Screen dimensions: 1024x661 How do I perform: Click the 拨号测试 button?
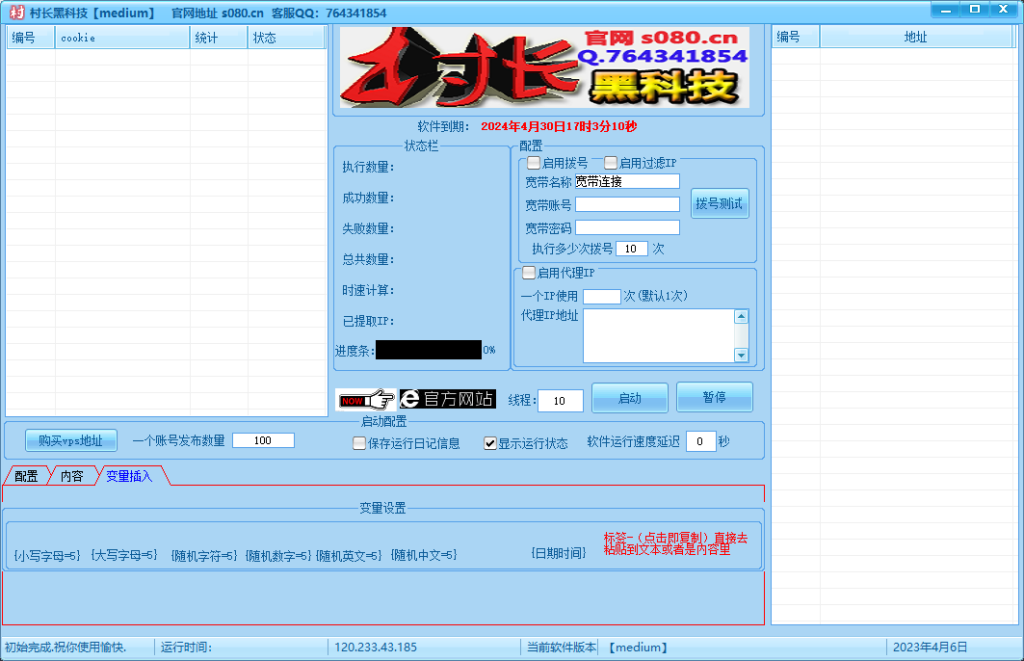point(719,203)
